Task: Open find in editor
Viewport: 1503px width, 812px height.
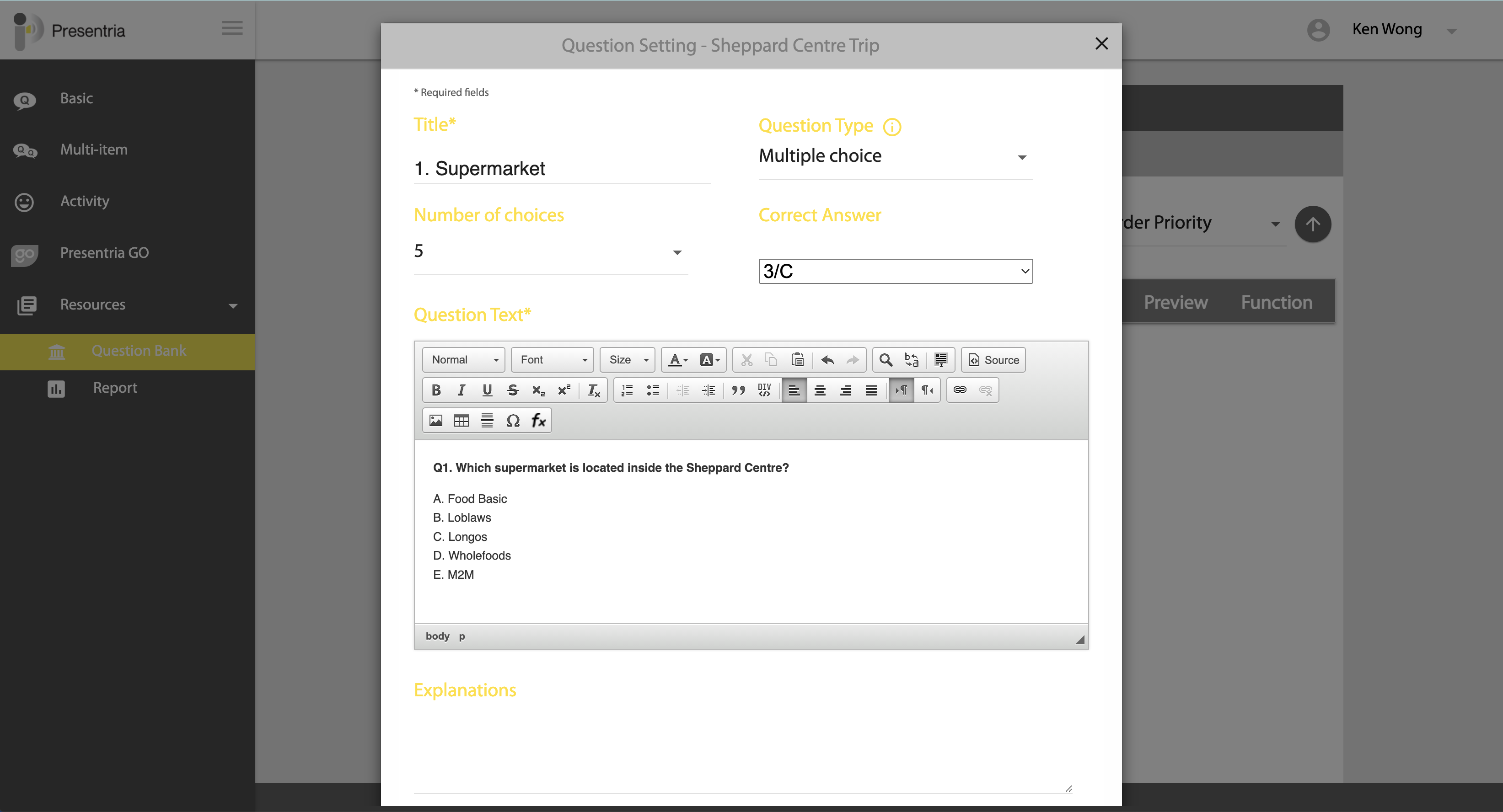Action: 886,360
